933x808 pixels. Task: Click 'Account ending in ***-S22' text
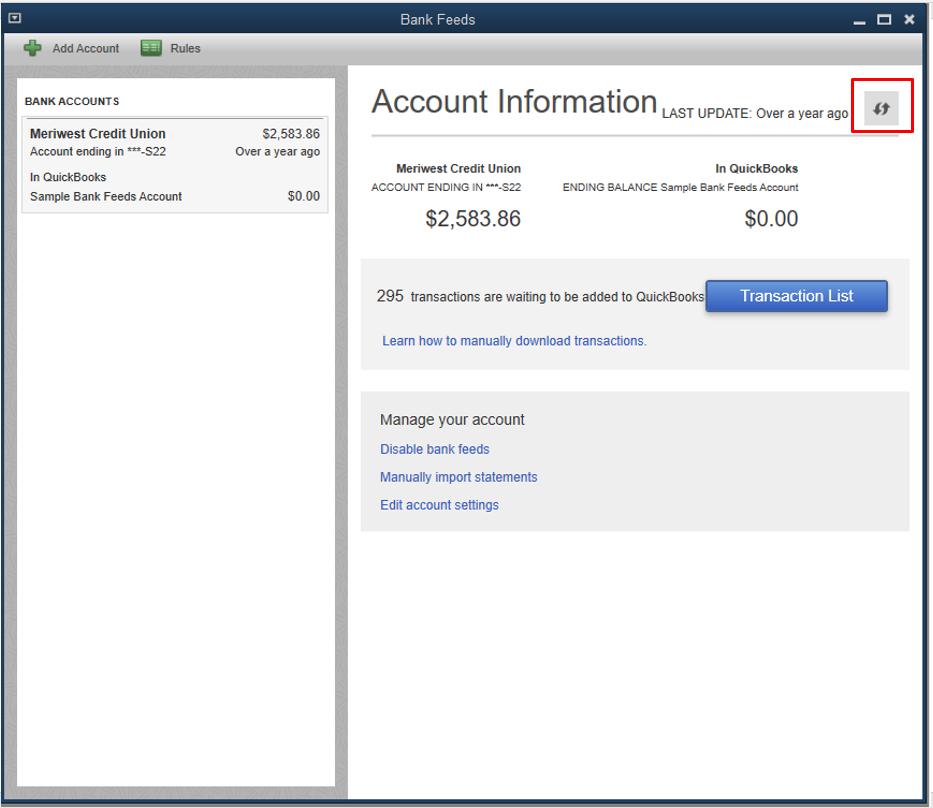pos(98,152)
